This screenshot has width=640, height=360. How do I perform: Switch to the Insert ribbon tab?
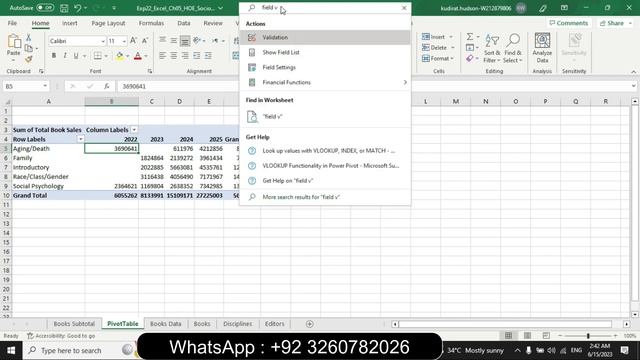69,23
